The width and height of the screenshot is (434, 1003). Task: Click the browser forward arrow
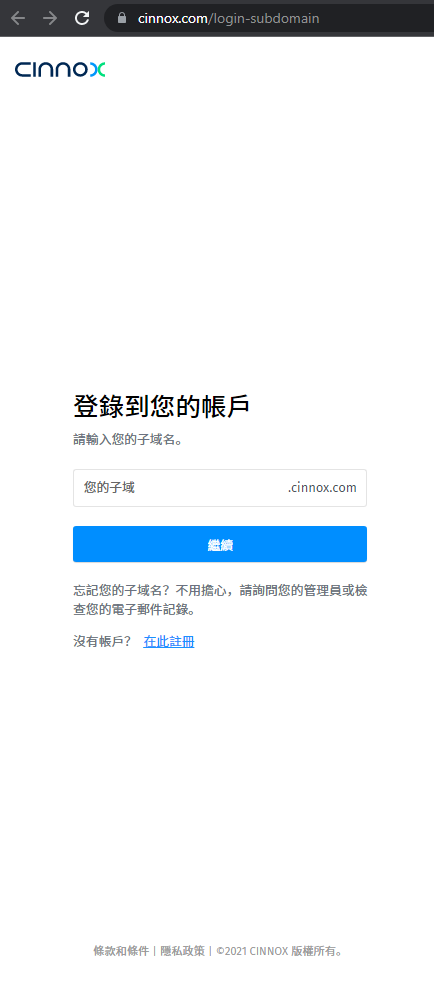click(49, 18)
